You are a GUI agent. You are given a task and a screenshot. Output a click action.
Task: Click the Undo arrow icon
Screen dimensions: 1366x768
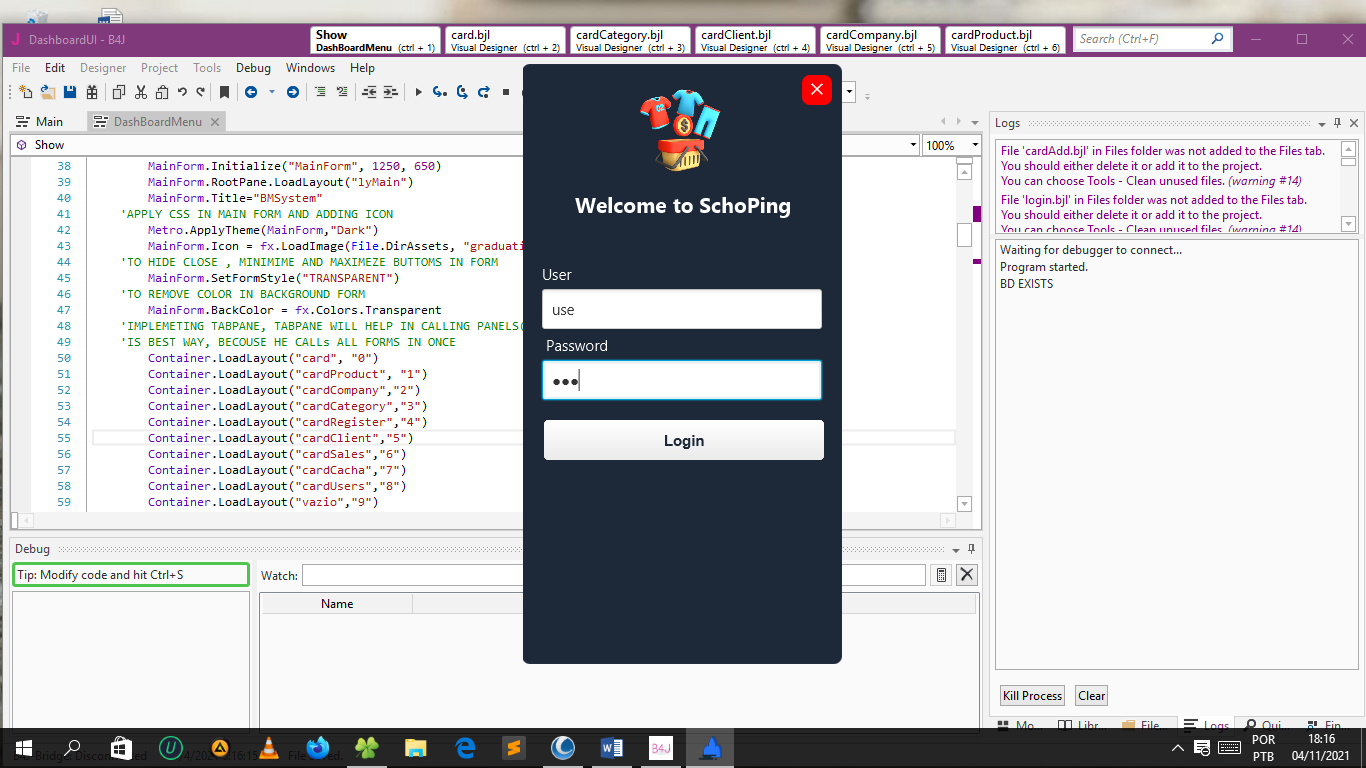pos(182,92)
